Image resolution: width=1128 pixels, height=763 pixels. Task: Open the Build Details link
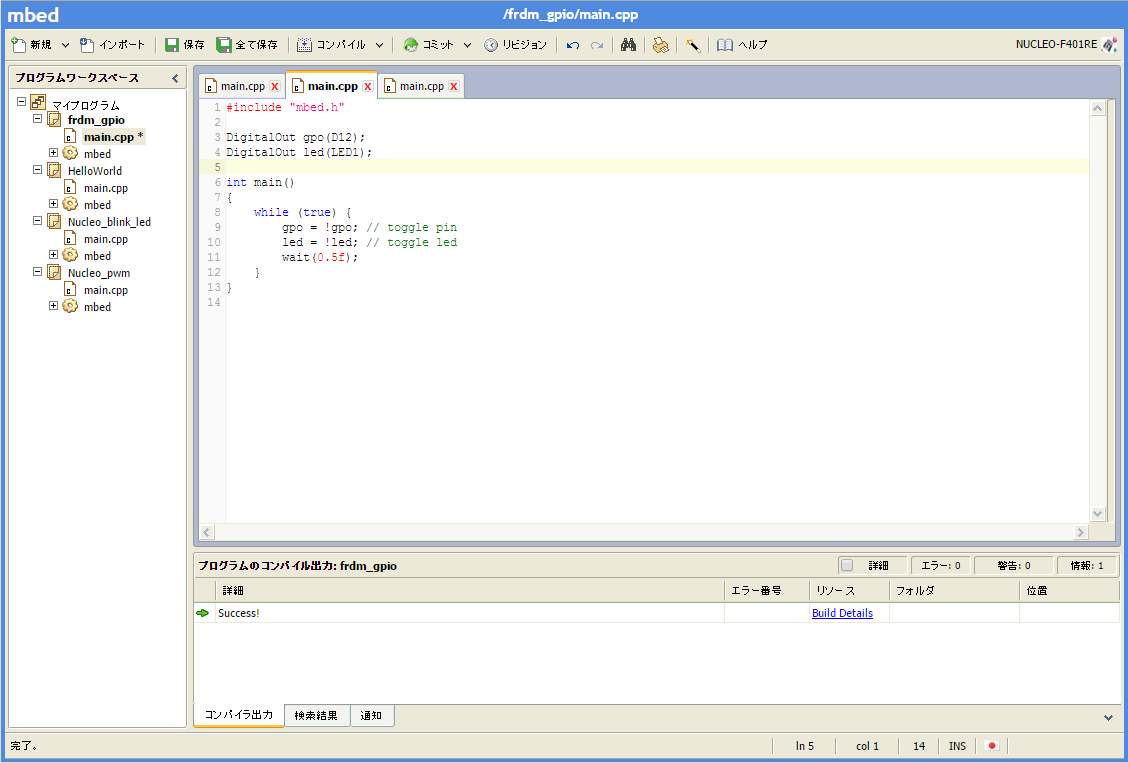(842, 613)
